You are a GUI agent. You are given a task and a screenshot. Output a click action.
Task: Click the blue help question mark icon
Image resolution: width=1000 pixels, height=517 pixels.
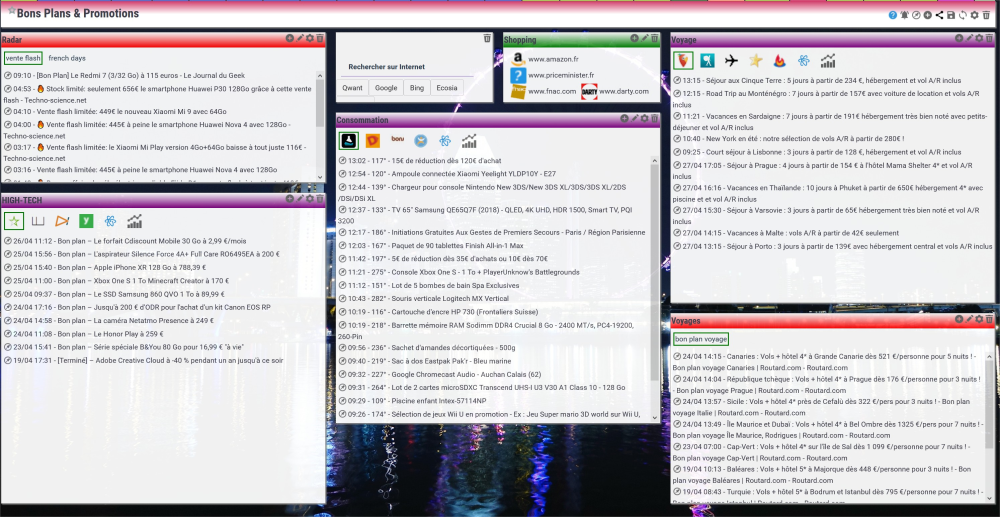tap(893, 15)
